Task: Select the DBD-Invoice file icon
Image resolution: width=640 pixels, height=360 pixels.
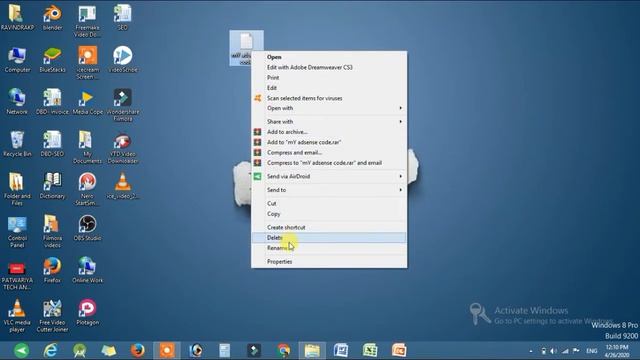Action: [52, 102]
